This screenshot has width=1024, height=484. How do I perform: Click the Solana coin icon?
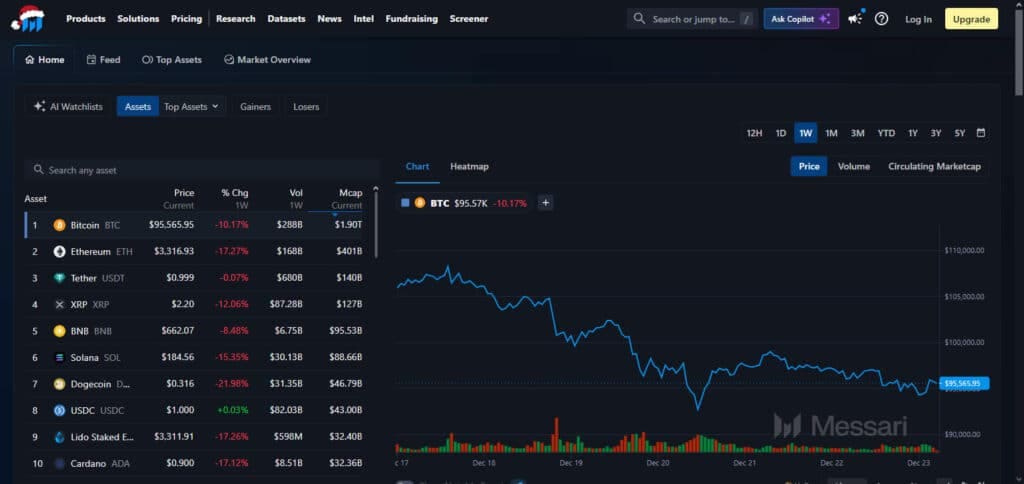point(59,357)
